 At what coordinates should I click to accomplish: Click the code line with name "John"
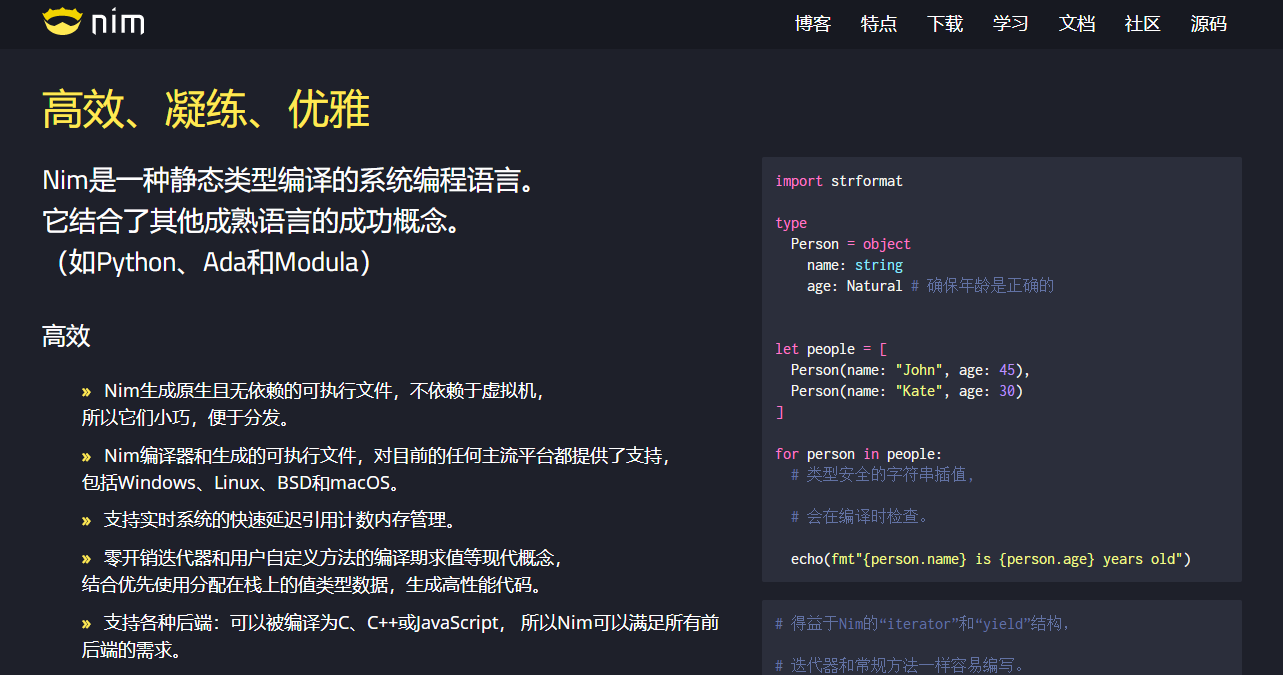click(x=910, y=370)
